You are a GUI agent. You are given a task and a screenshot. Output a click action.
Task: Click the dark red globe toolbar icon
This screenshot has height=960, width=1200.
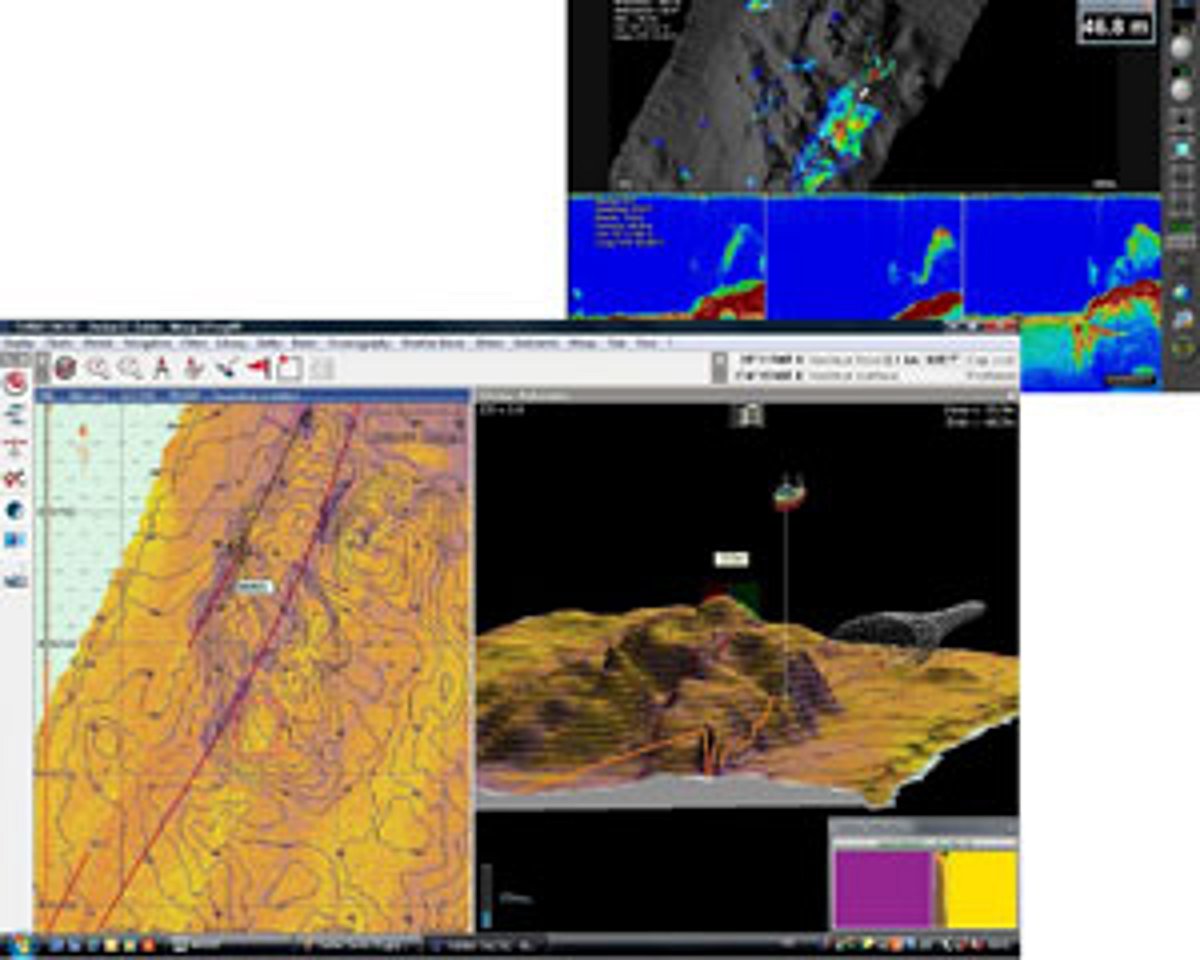[x=66, y=368]
